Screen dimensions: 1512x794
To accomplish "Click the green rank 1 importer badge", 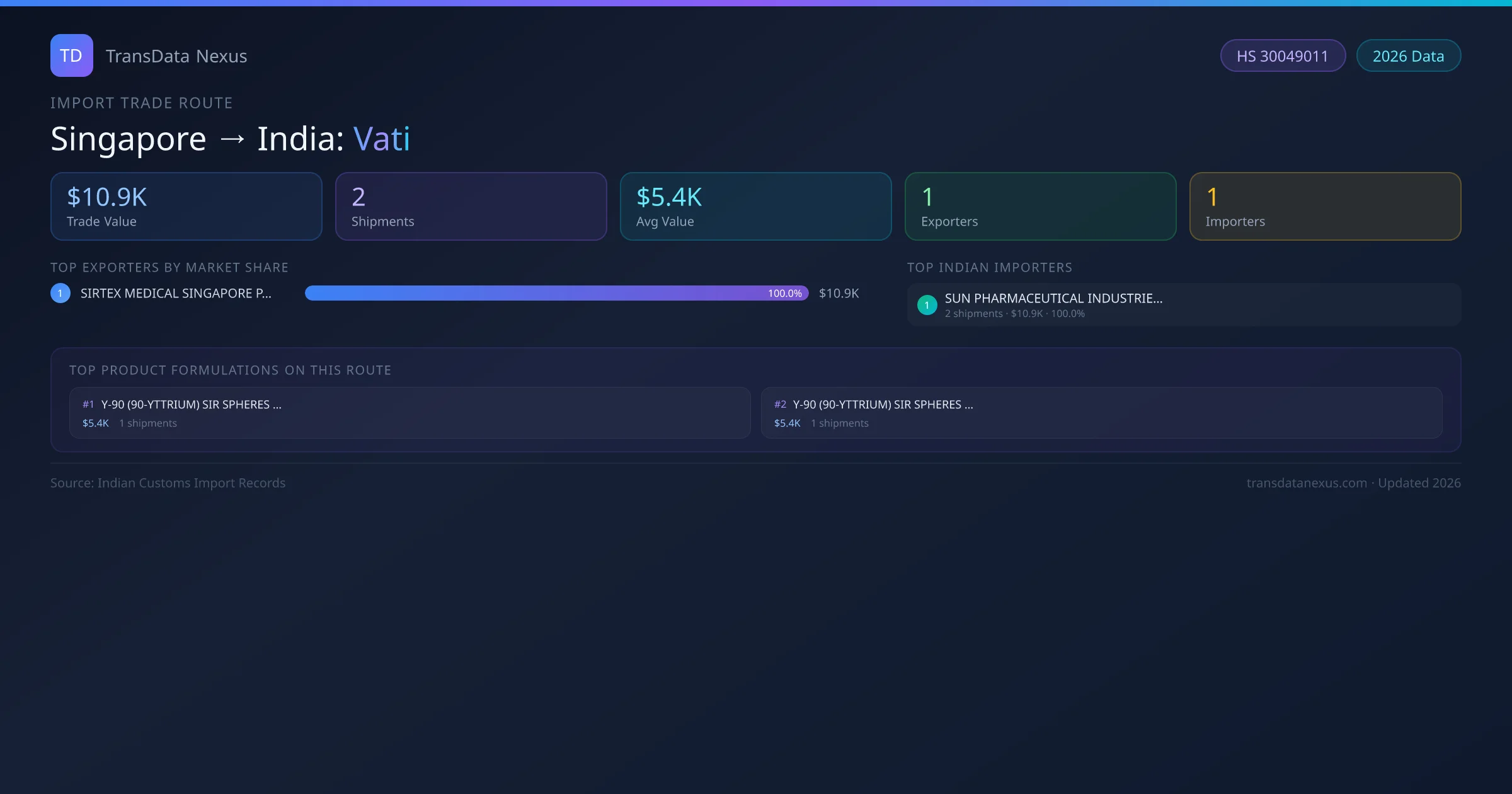I will (x=927, y=305).
